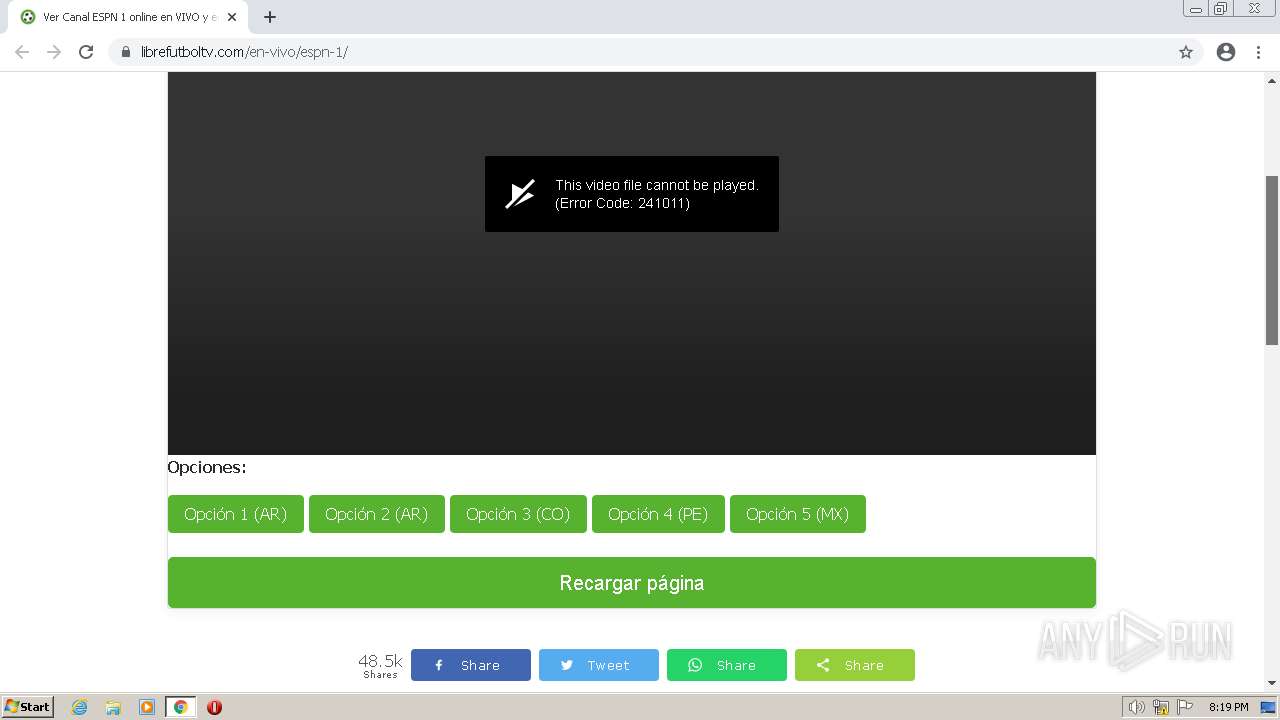Click the address bar URL field
Viewport: 1280px width, 720px height.
655,52
